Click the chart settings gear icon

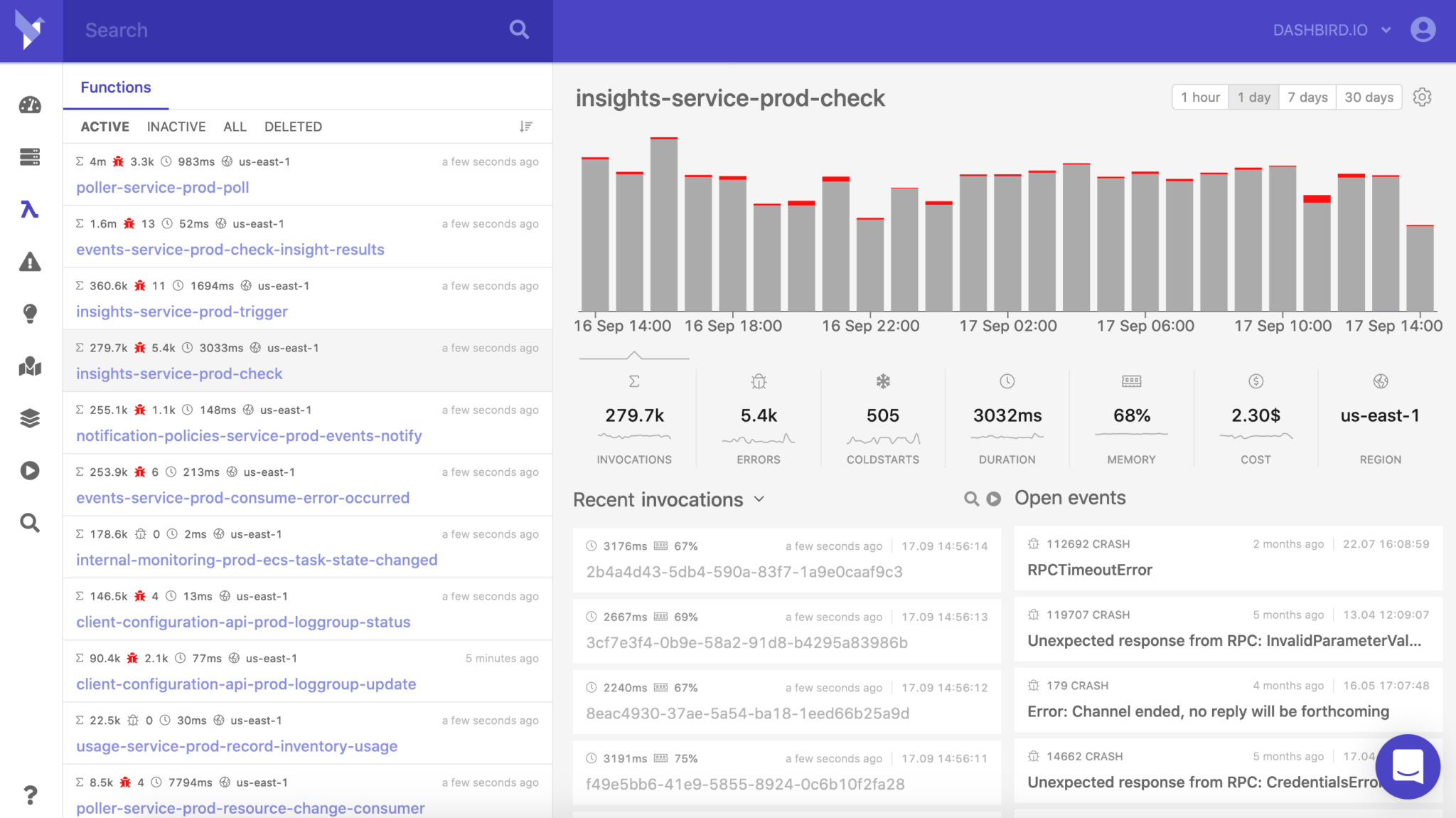tap(1422, 97)
